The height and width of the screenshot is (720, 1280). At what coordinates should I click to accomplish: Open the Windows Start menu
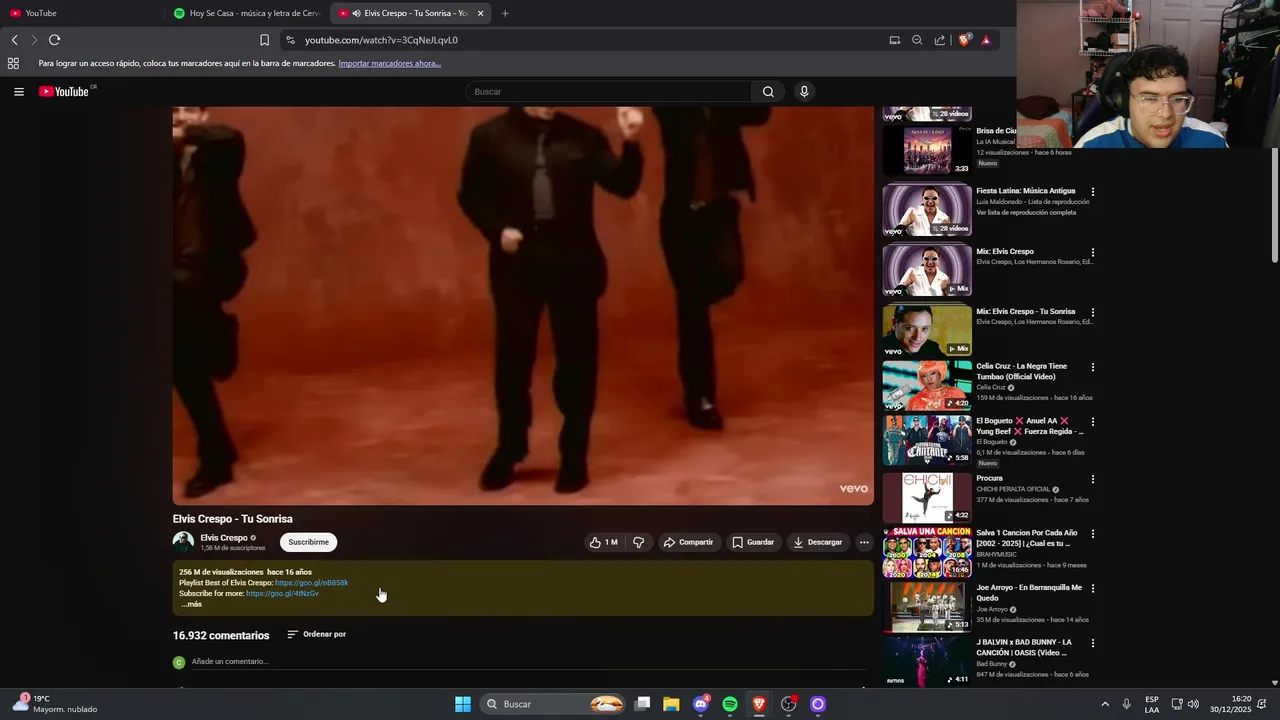(463, 704)
